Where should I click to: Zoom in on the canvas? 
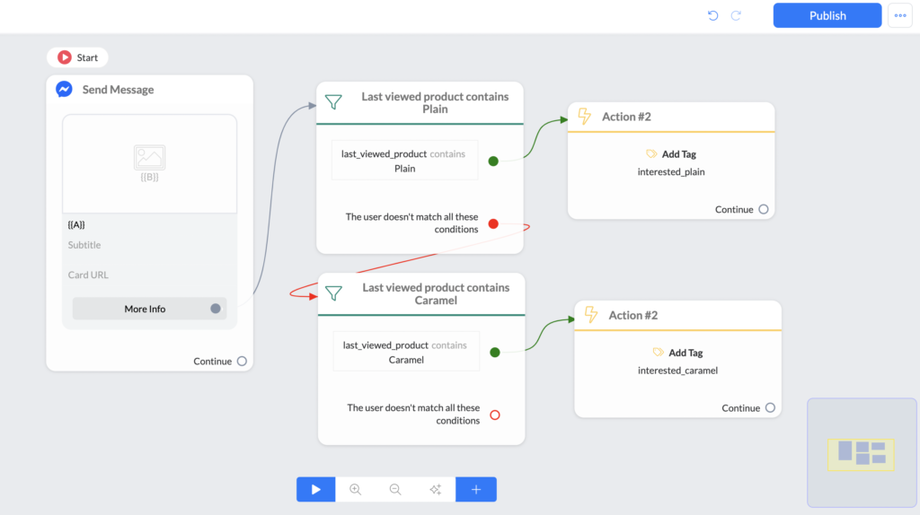coord(355,489)
